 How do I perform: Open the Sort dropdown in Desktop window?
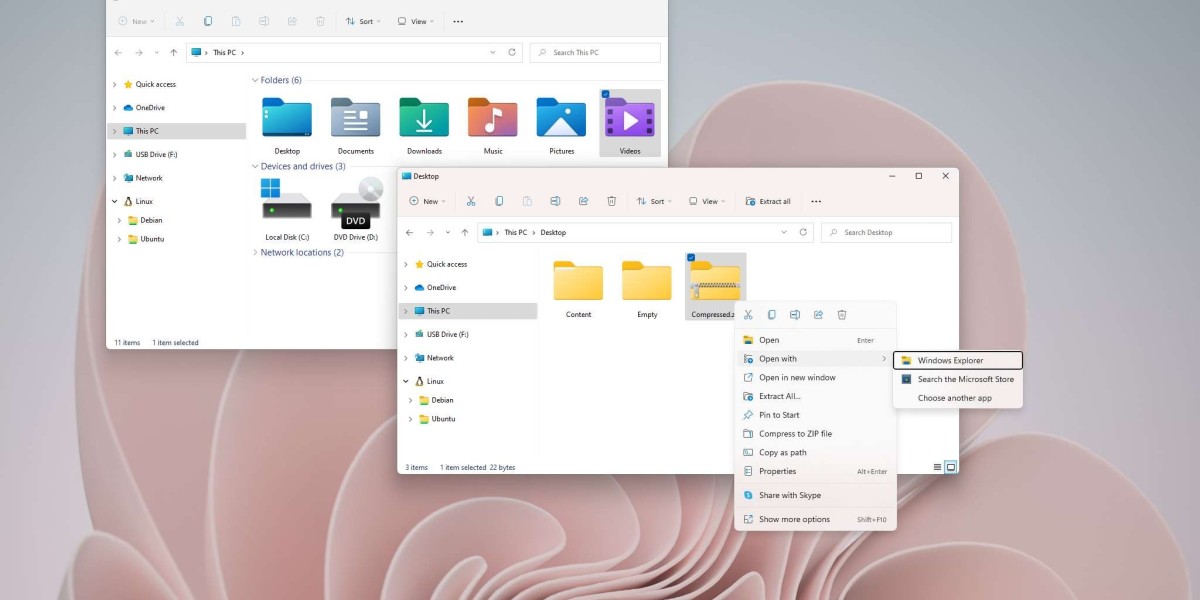656,201
